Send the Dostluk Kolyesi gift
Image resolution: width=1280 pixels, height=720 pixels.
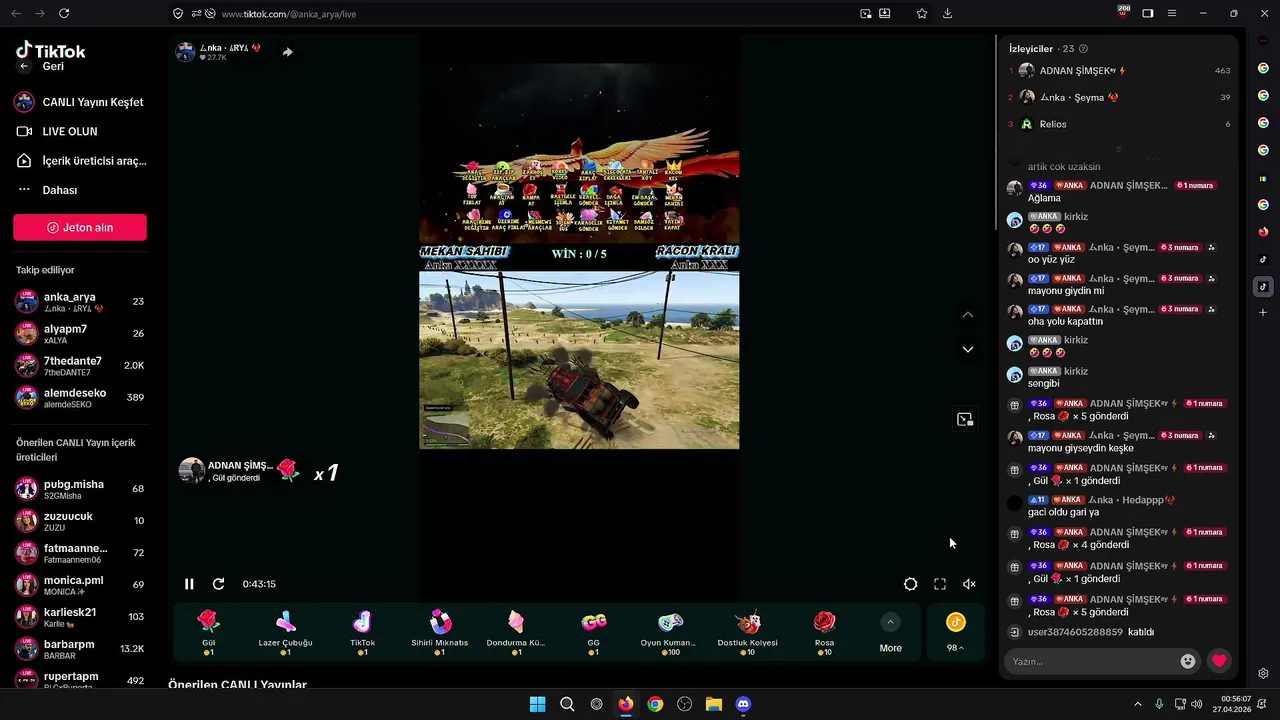pos(748,632)
